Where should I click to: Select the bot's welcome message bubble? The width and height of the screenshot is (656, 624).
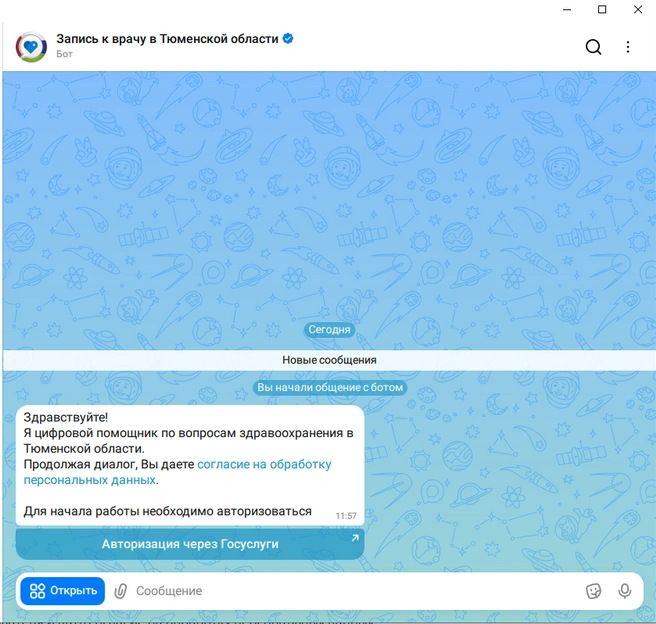pyautogui.click(x=190, y=465)
